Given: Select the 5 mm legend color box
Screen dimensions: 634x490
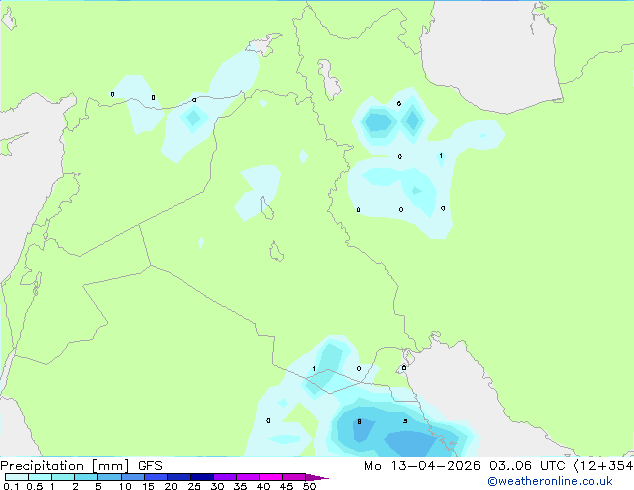Looking at the screenshot, I should [109, 477].
